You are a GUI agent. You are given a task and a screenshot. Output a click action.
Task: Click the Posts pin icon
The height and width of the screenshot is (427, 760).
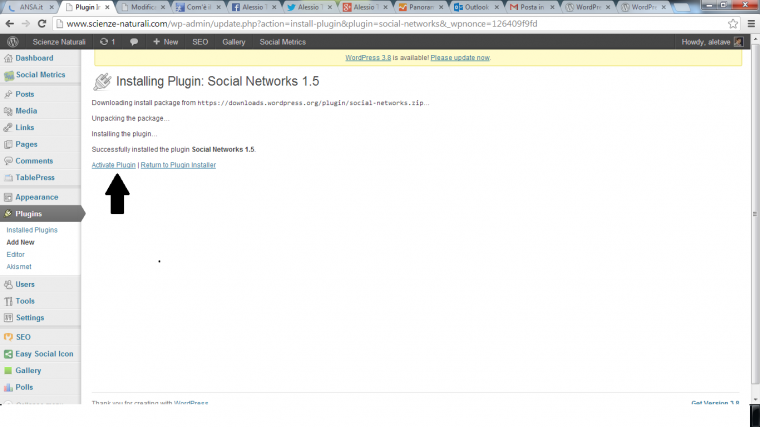8,95
